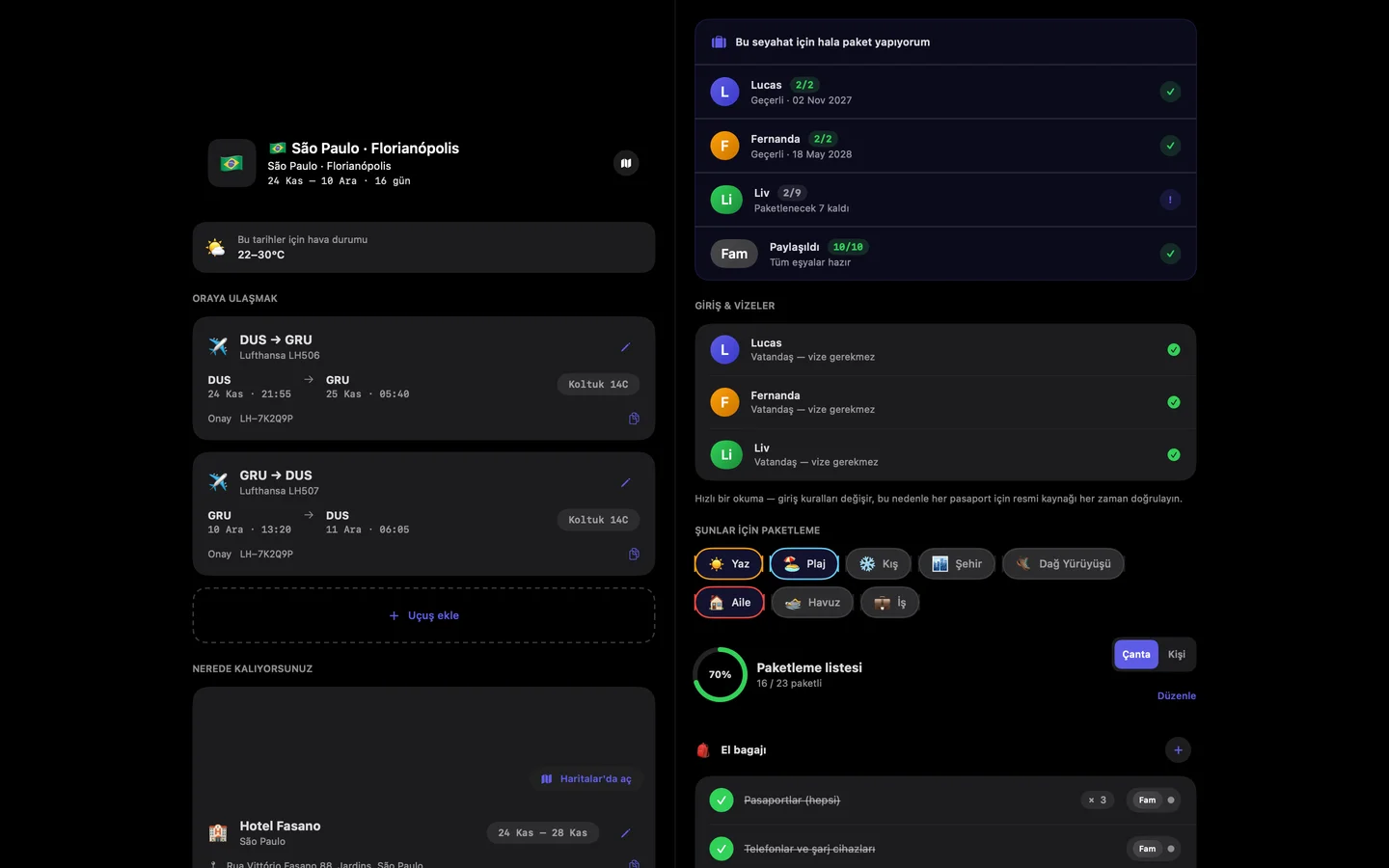
Task: Copy the LH507 flight confirmation code
Action: [x=634, y=554]
